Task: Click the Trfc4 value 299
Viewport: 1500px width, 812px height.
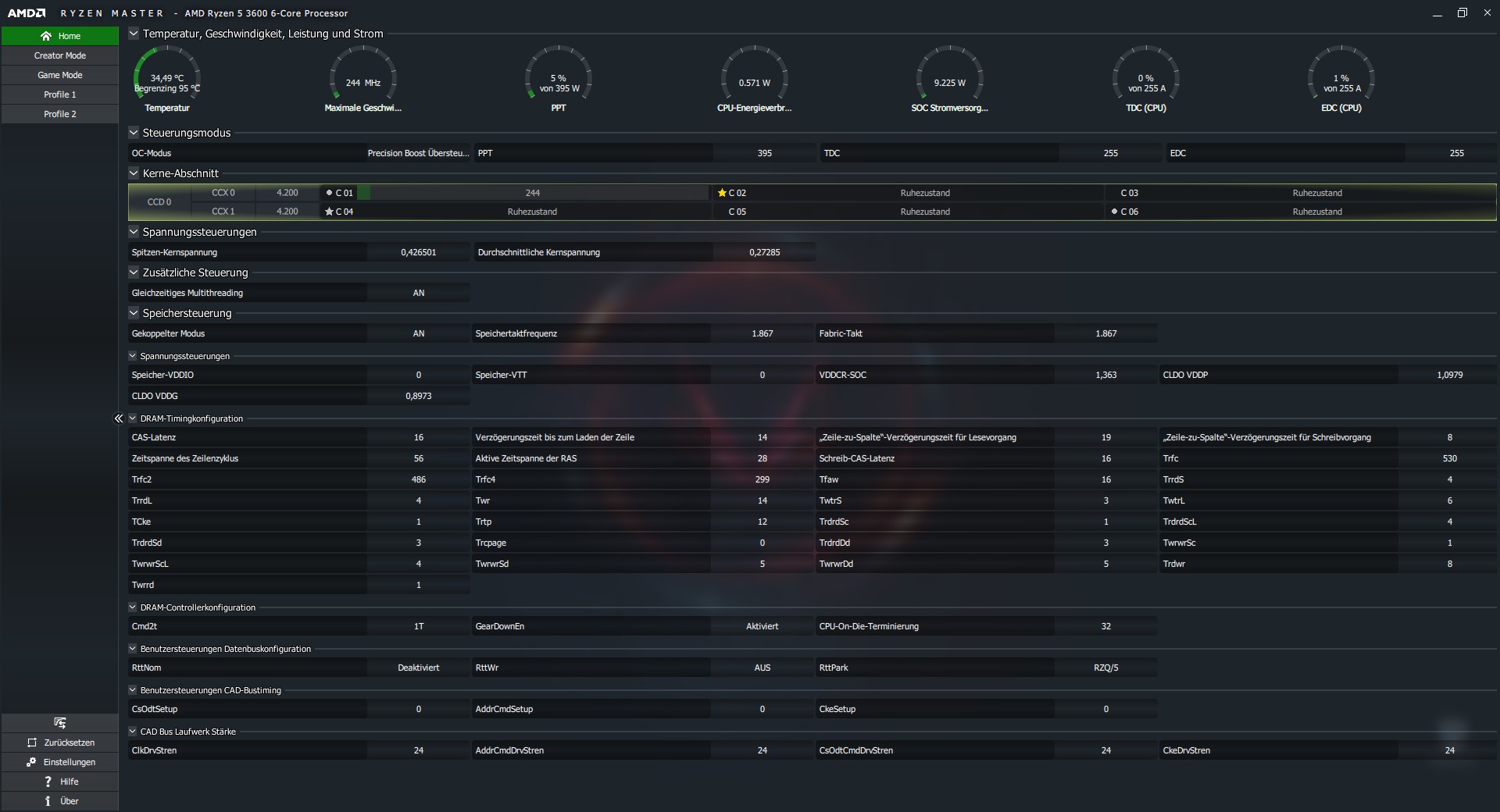Action: coord(762,479)
